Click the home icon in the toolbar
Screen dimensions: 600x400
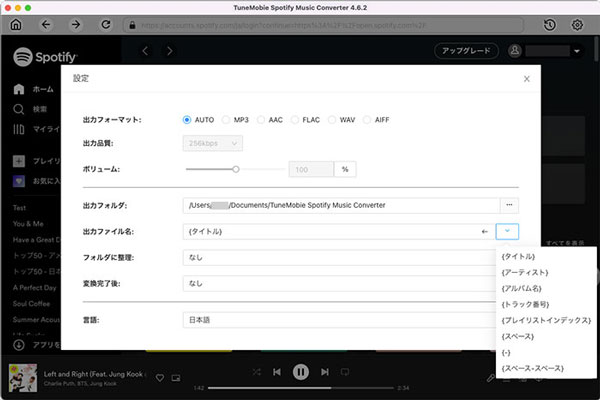coord(16,25)
